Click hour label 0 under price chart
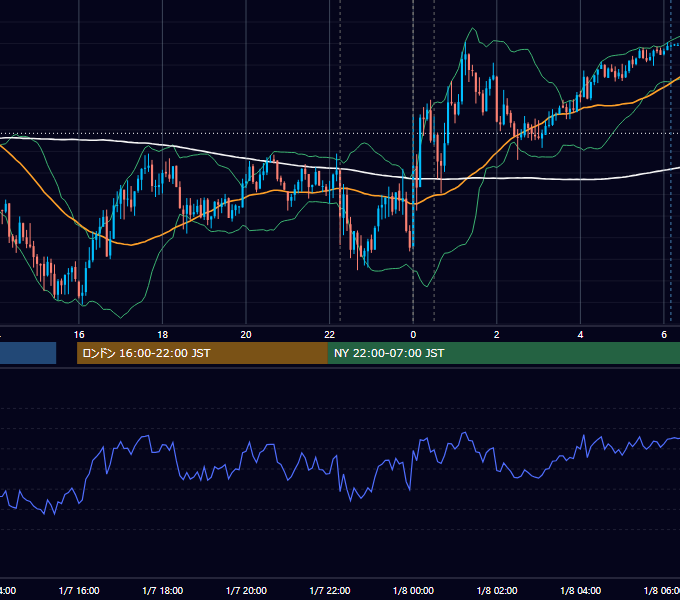Viewport: 680px width, 600px height. click(413, 335)
